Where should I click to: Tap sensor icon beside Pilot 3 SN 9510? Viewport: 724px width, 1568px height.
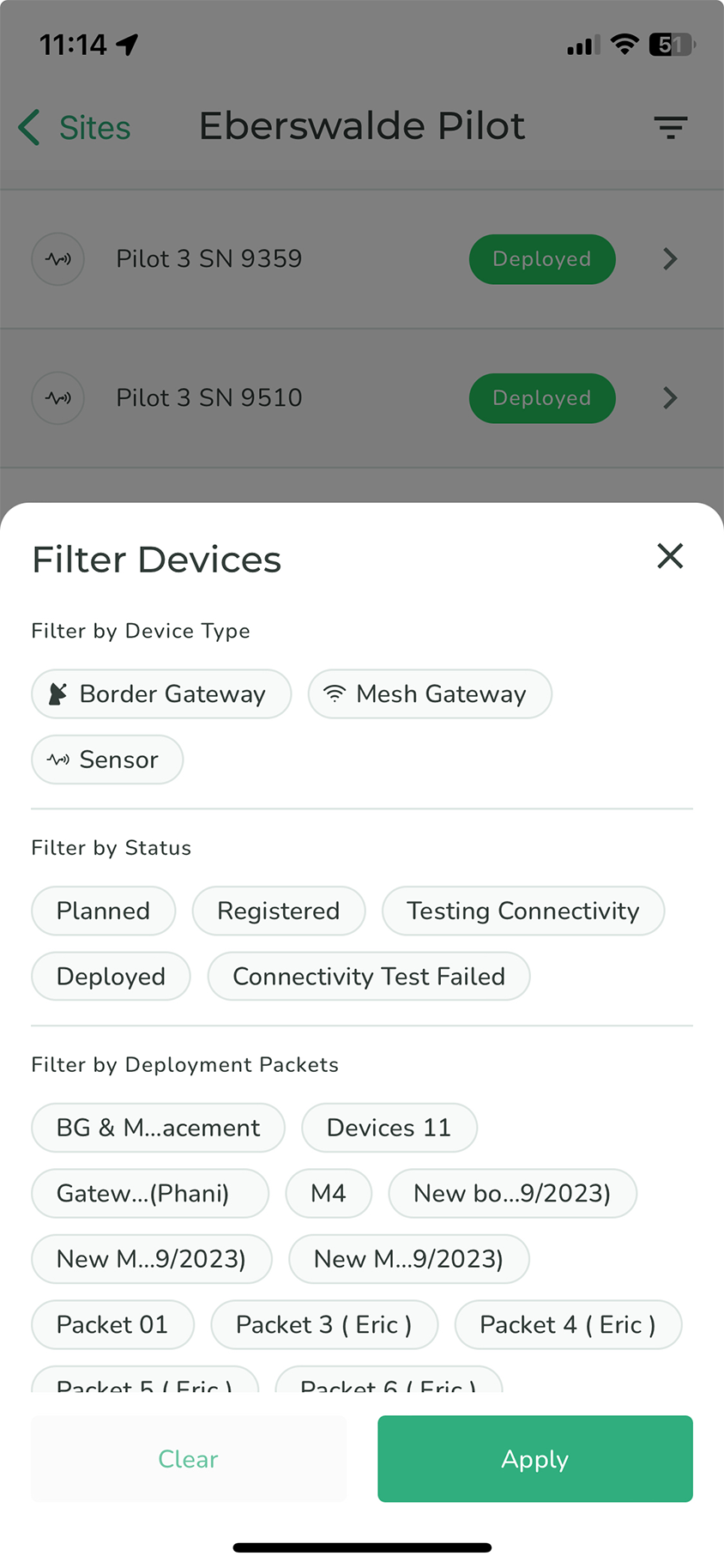coord(58,398)
